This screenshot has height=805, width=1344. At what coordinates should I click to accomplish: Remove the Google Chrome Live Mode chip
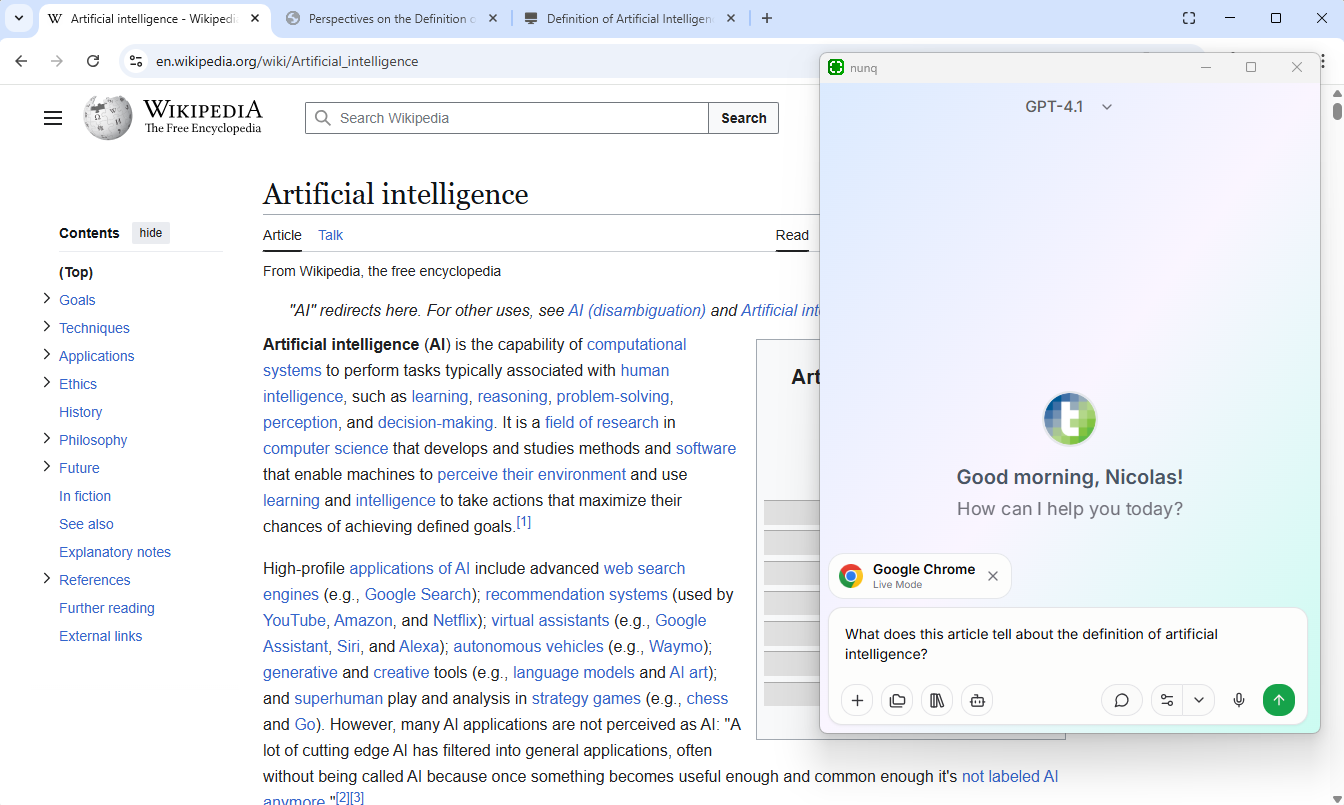pyautogui.click(x=993, y=576)
